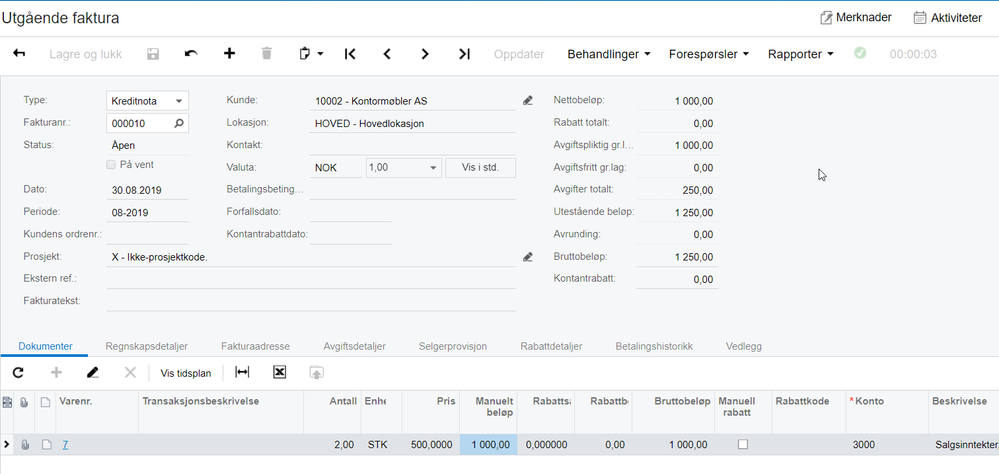Open the currency rate dropdown showing 1,00

pos(404,168)
